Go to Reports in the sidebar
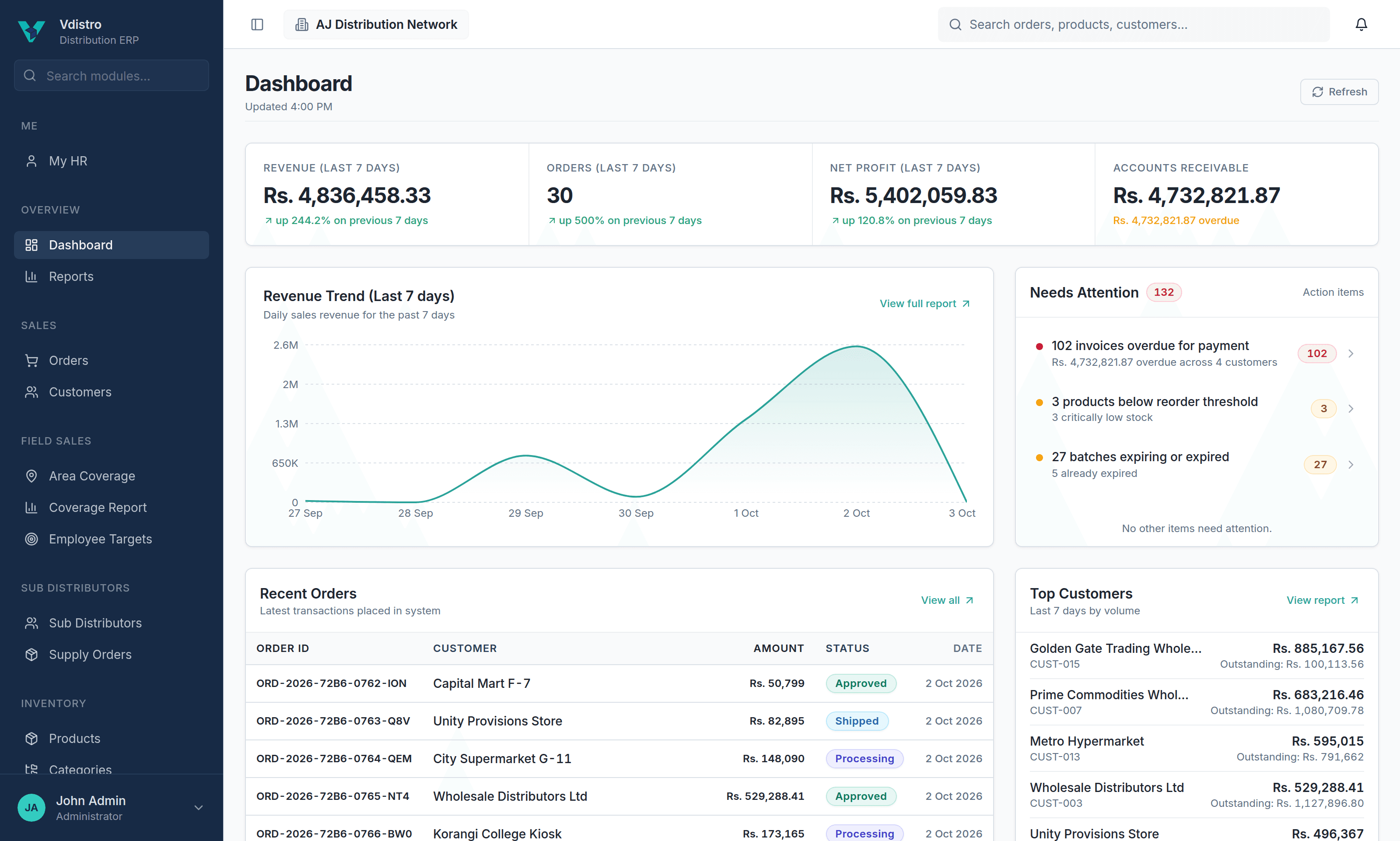This screenshot has width=1400, height=841. tap(112, 277)
